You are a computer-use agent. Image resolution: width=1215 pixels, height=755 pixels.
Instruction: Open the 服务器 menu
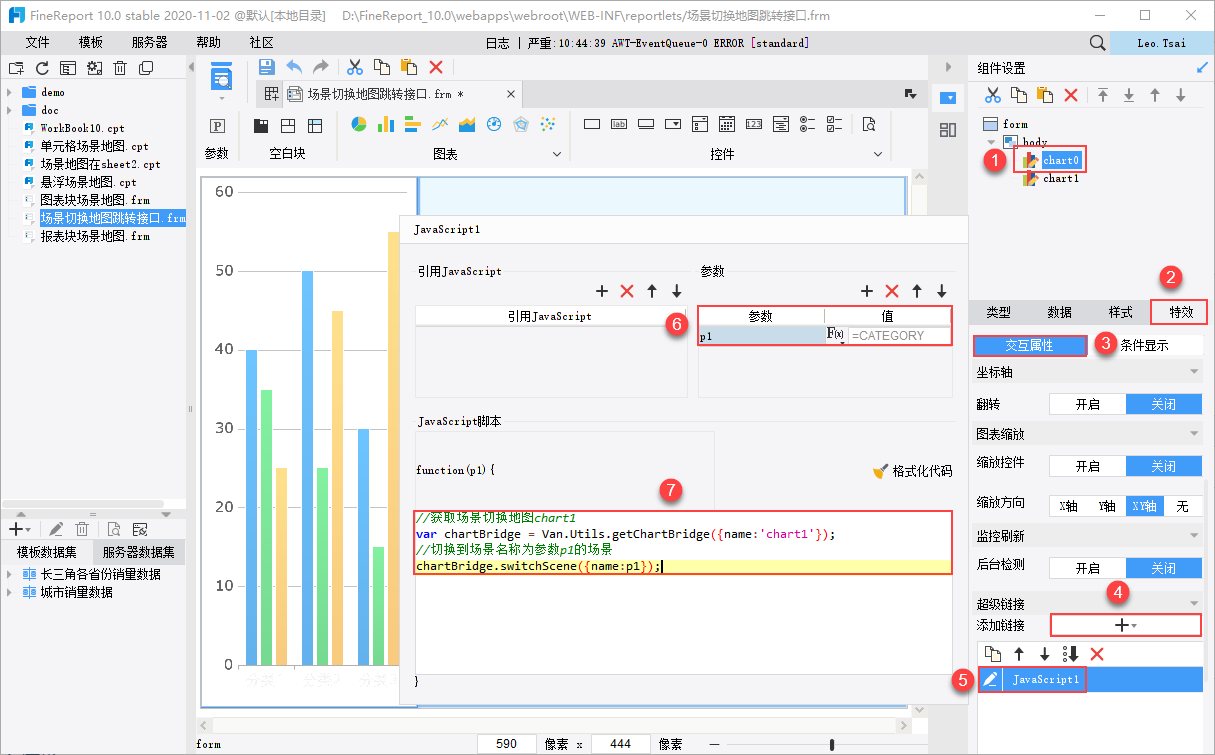150,43
